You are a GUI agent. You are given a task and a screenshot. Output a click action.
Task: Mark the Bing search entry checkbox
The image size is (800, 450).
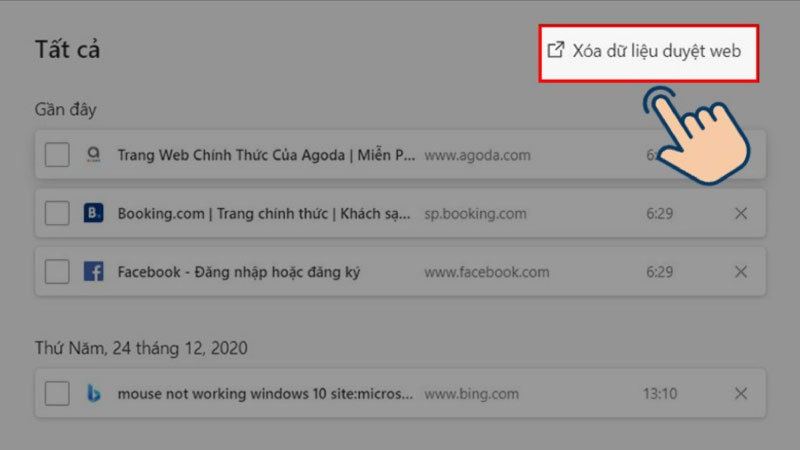click(57, 393)
